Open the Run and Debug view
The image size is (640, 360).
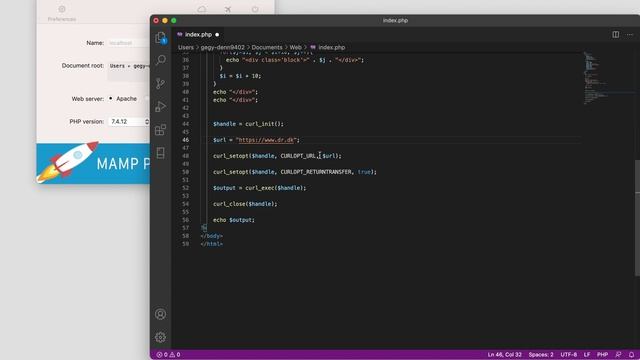160,107
